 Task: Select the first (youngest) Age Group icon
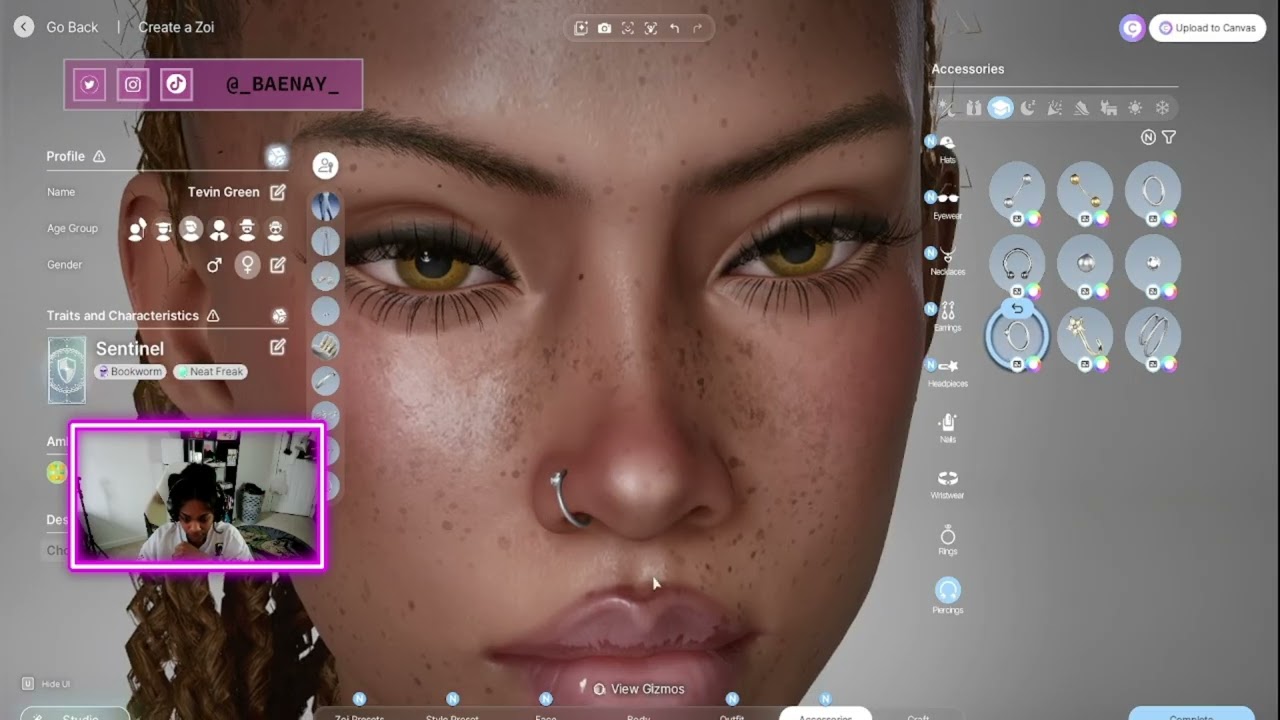point(138,229)
